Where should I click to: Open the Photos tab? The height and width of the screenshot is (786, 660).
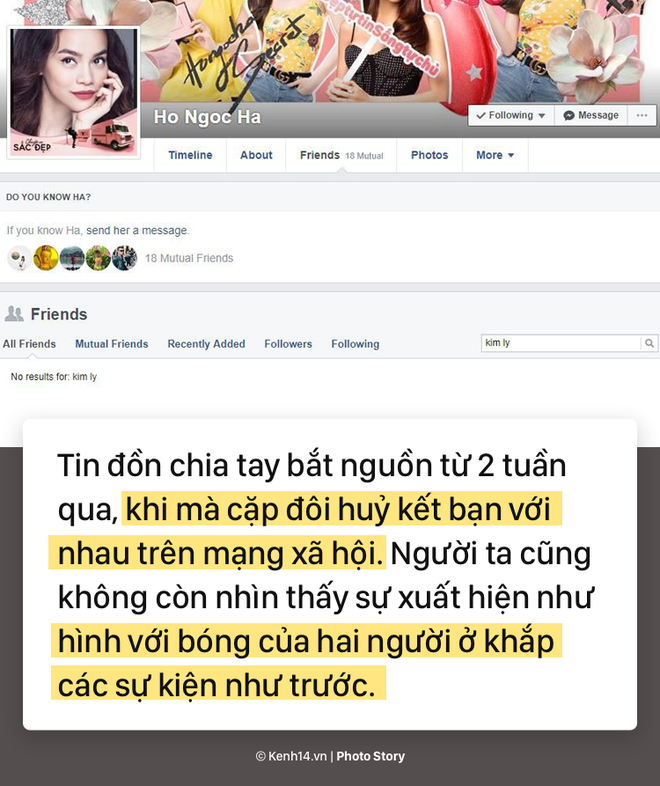[429, 155]
